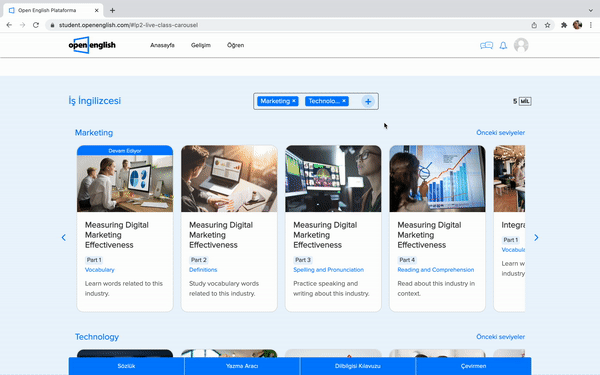Viewport: 600px width, 375px height.
Task: Expand the tab search chevron
Action: coord(591,10)
